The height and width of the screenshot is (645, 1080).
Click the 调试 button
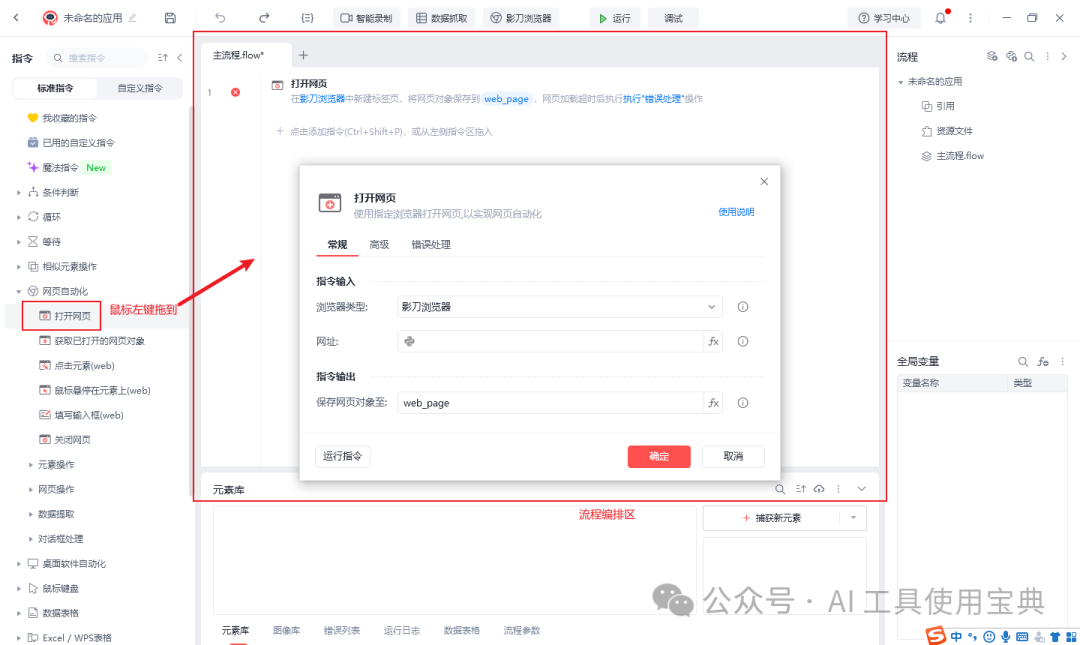[x=673, y=18]
